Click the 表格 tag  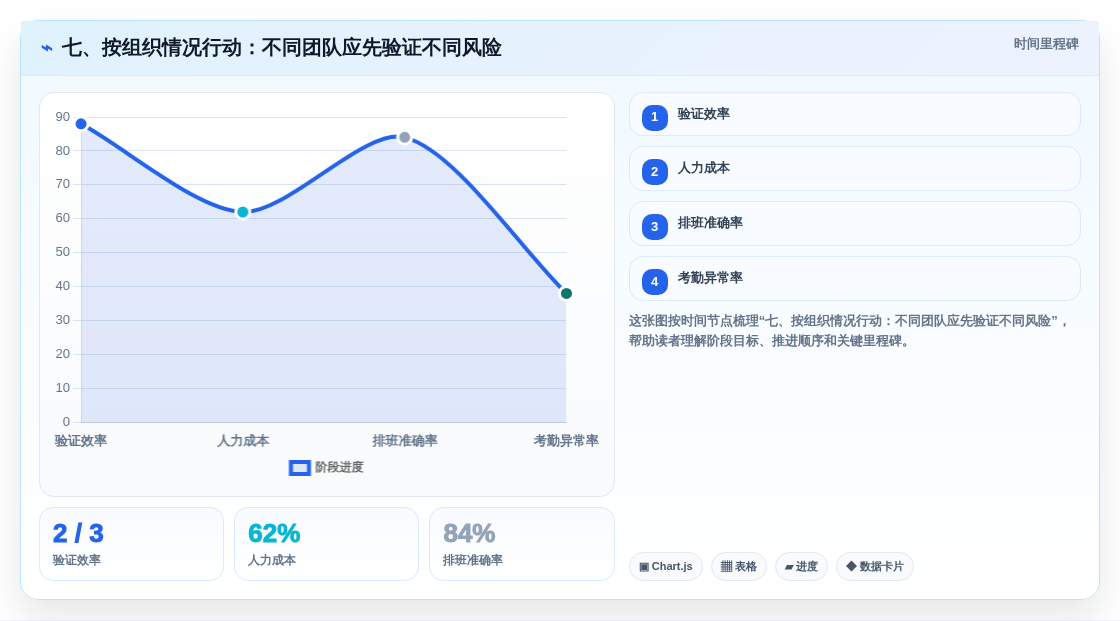pos(739,567)
